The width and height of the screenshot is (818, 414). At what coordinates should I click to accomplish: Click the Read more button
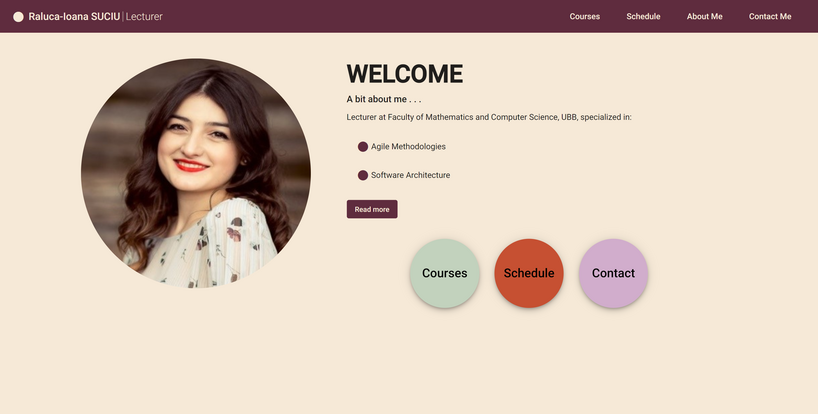[372, 209]
